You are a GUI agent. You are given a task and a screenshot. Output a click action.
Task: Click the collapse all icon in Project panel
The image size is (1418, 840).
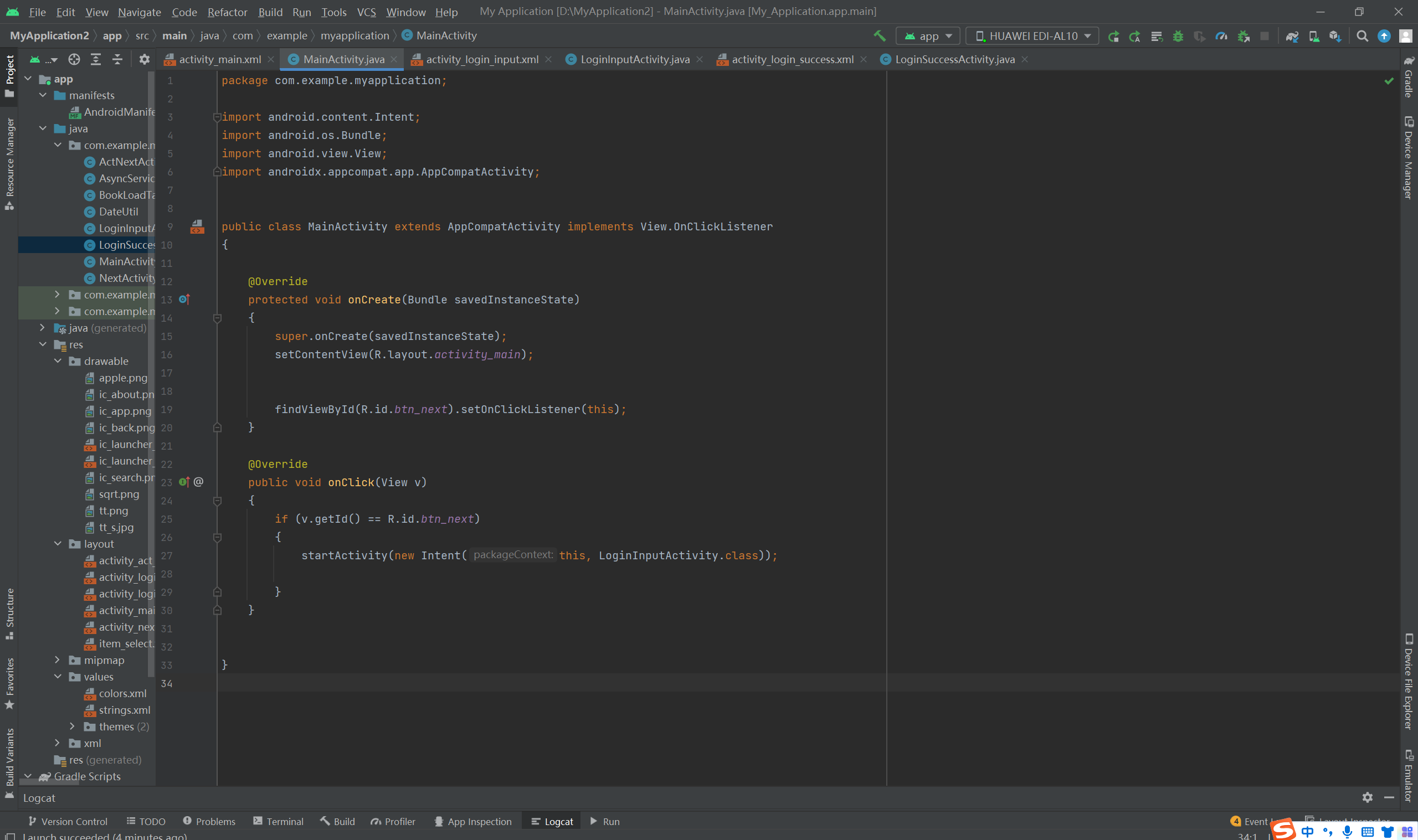[x=117, y=59]
